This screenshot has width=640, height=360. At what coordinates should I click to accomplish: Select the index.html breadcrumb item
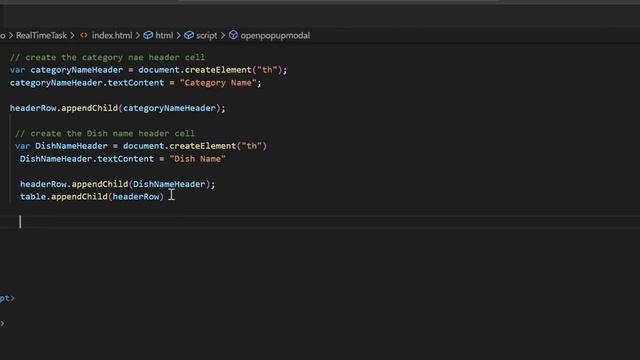[112, 36]
